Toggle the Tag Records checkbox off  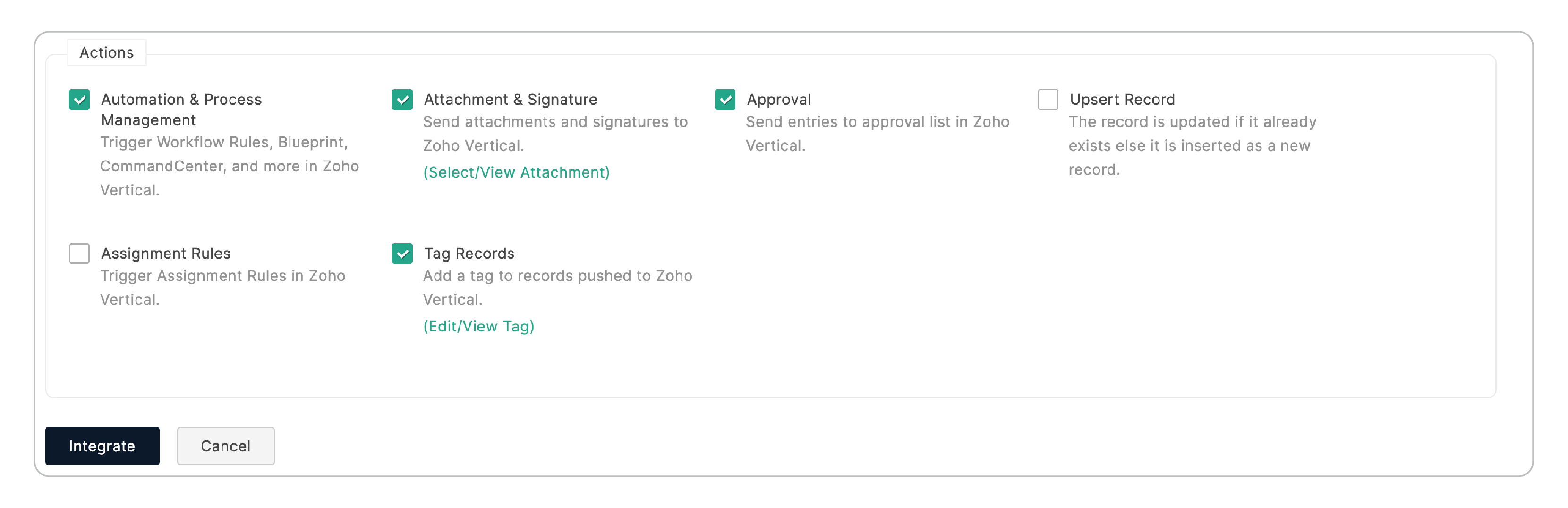pyautogui.click(x=402, y=253)
